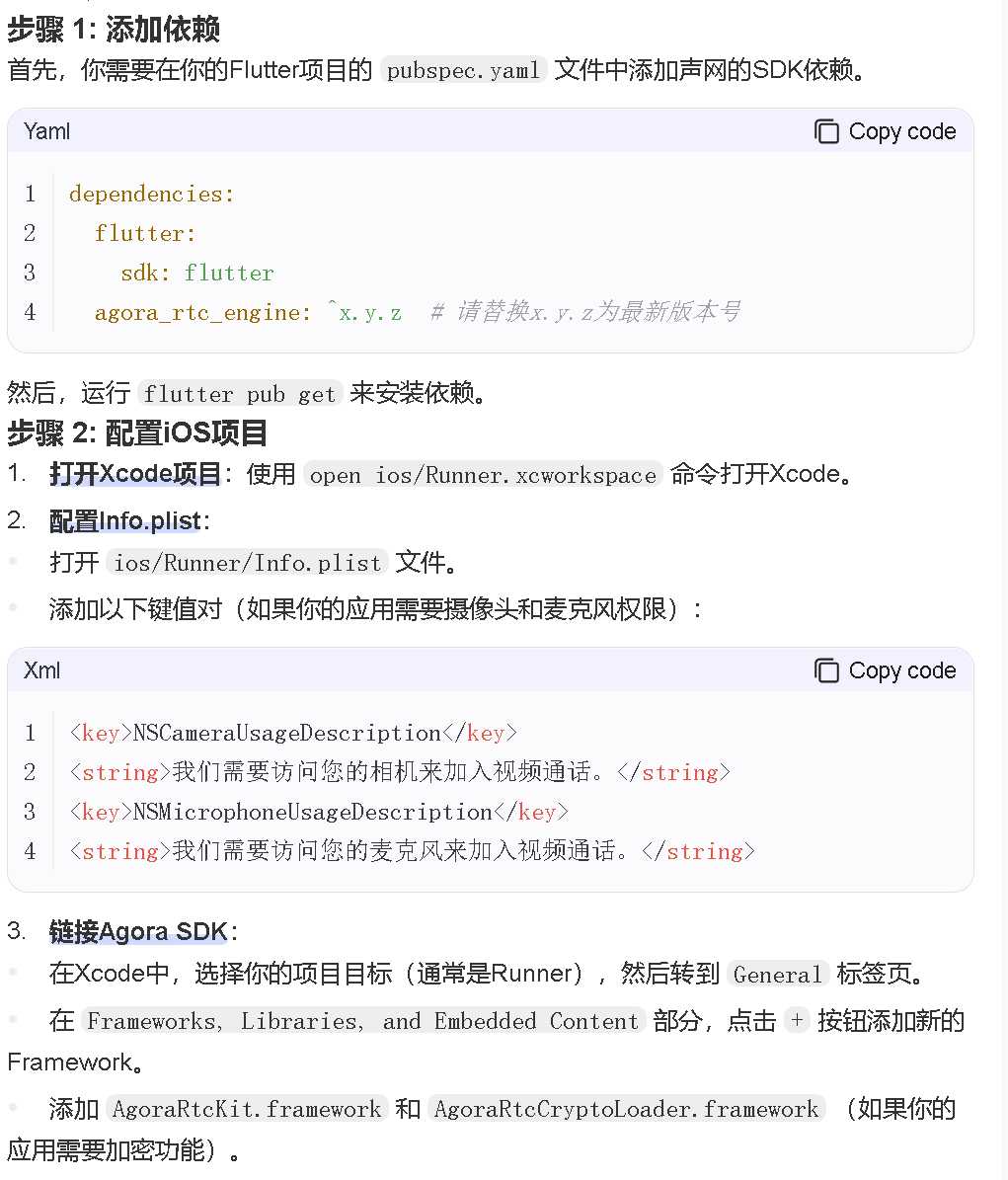Click the highlighted '链接Agora SDK' term

(138, 932)
